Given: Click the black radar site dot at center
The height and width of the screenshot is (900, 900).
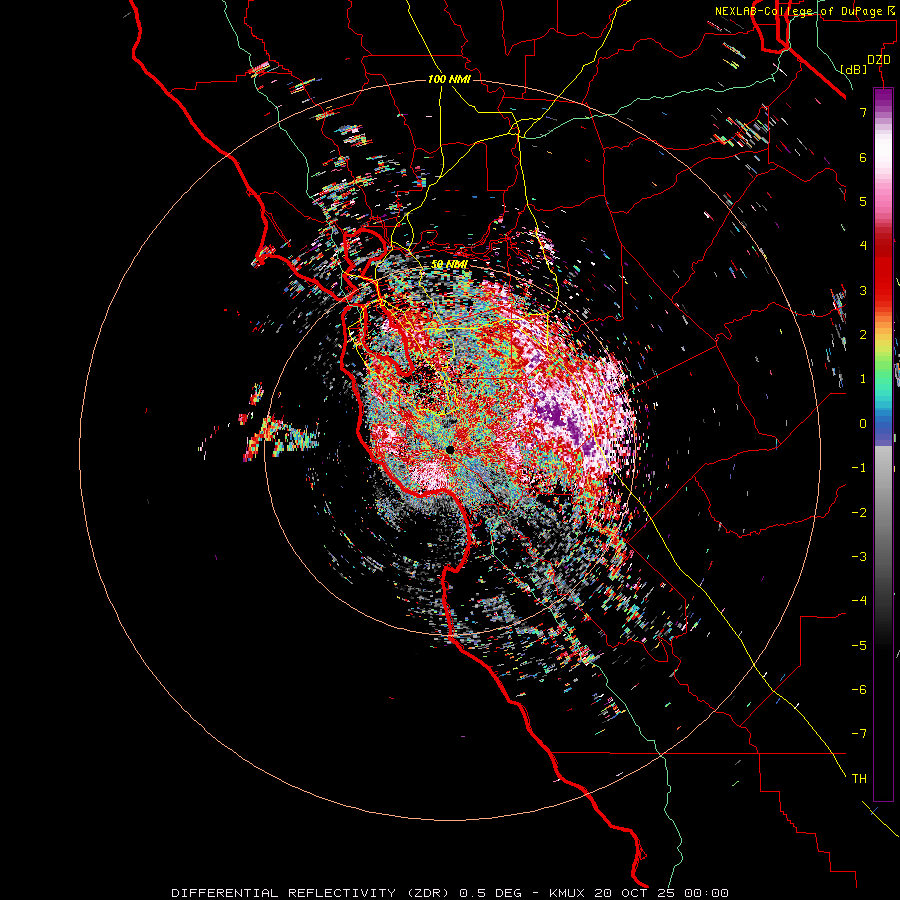Looking at the screenshot, I should pos(450,449).
